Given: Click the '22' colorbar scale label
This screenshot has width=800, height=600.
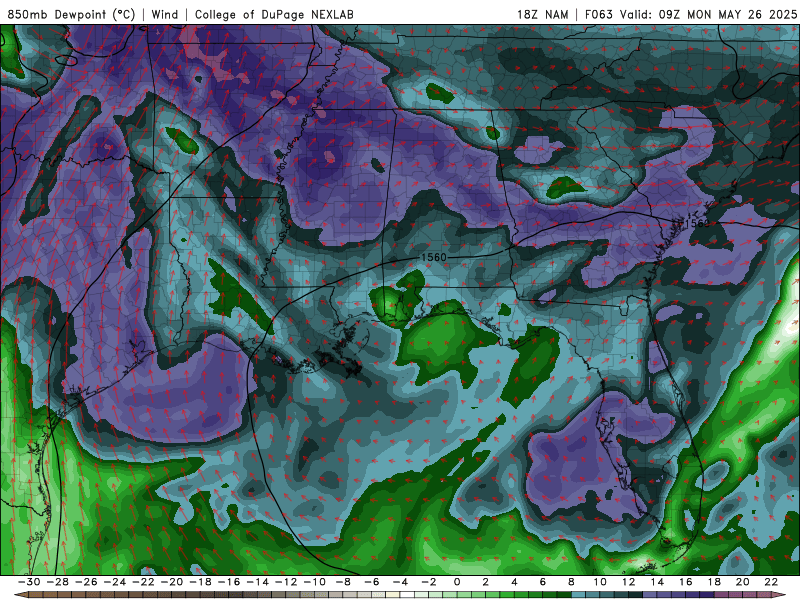Looking at the screenshot, I should click(771, 582).
